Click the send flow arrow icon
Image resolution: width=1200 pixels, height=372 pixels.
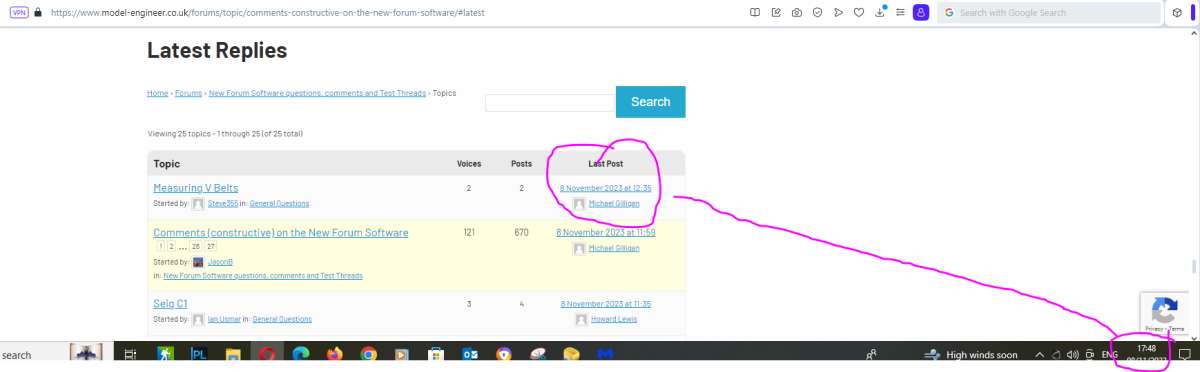(x=838, y=13)
